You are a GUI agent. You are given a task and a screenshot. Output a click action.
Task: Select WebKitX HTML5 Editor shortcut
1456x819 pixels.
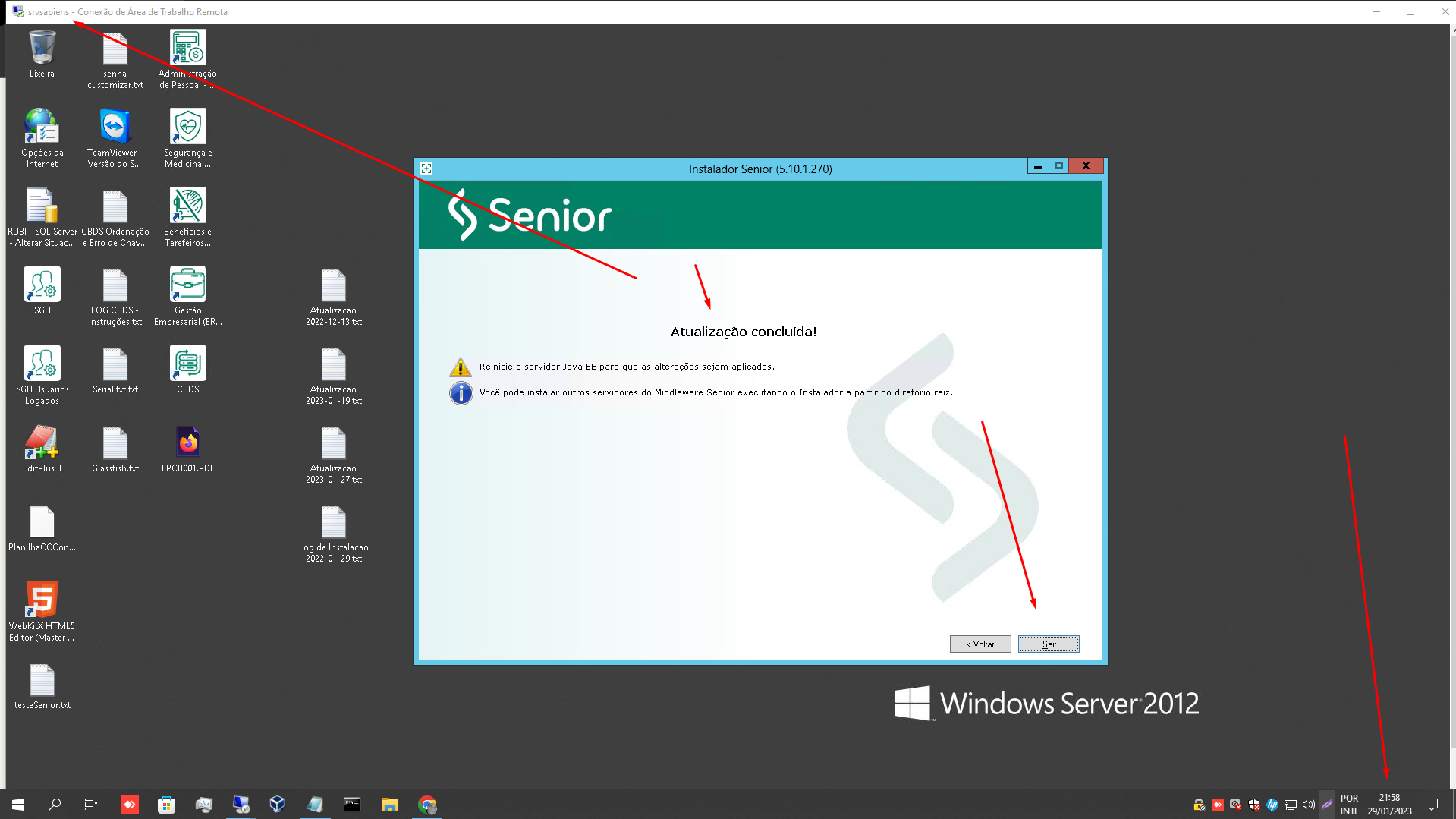(x=42, y=612)
